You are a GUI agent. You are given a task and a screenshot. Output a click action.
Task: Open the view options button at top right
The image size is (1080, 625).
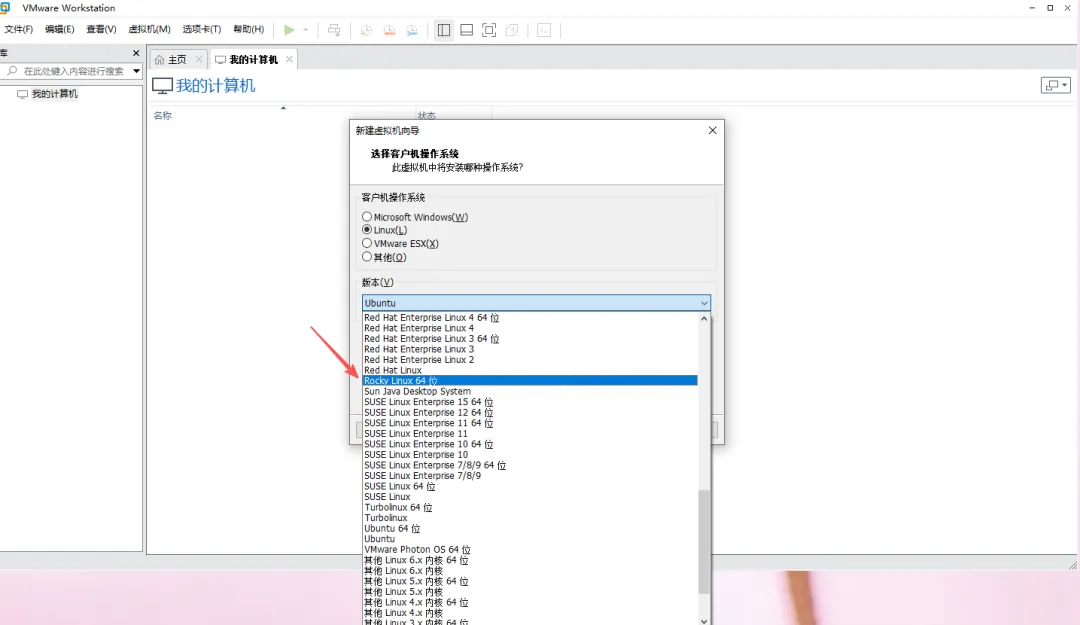[1055, 85]
